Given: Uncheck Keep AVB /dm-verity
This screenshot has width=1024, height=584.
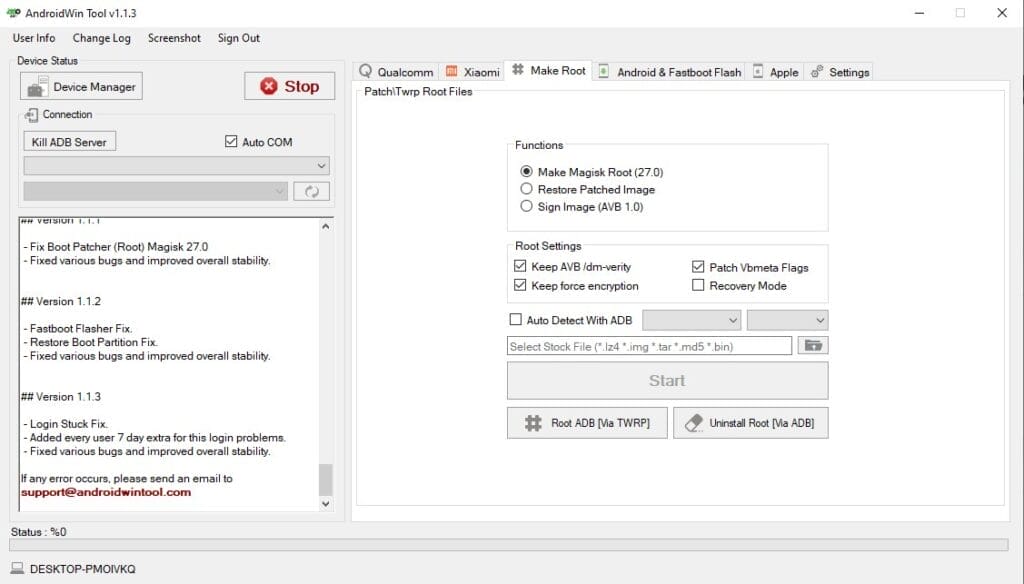Looking at the screenshot, I should tap(521, 266).
